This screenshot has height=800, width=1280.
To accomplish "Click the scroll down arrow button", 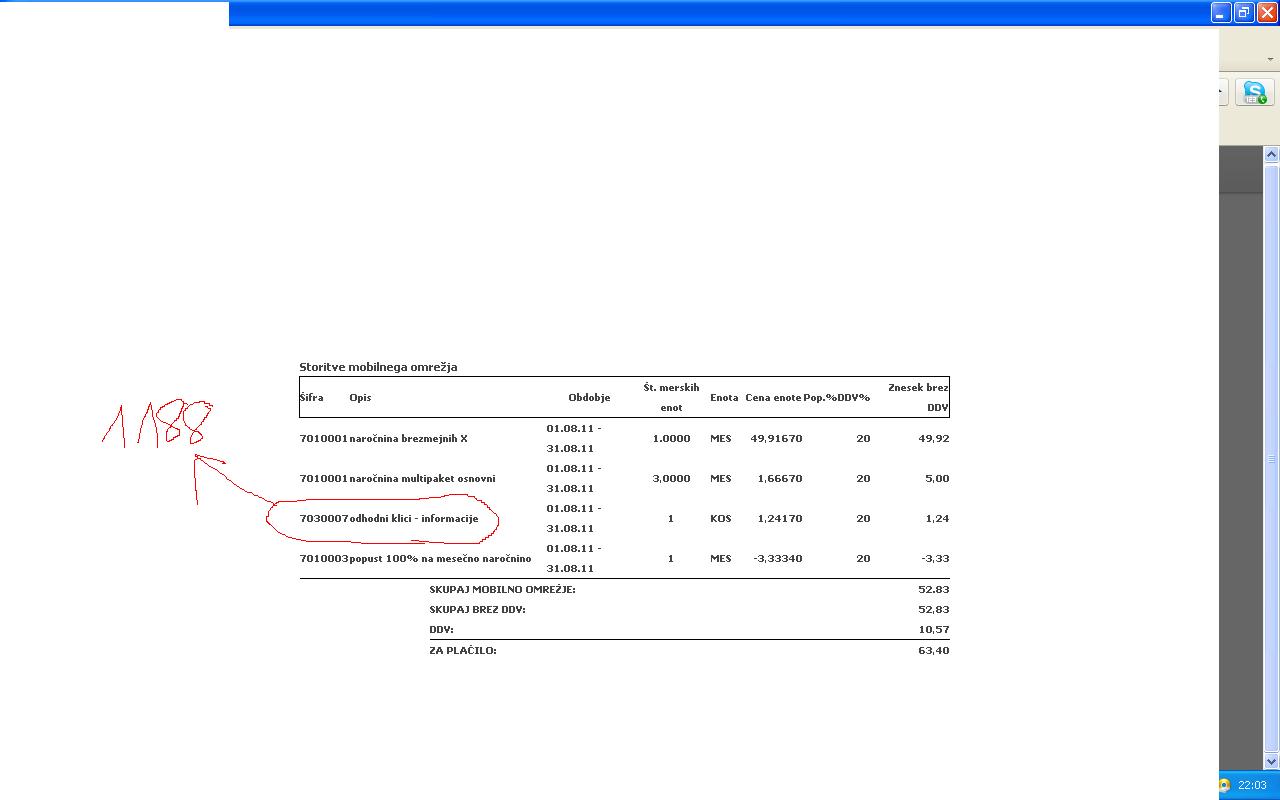I will [x=1271, y=761].
